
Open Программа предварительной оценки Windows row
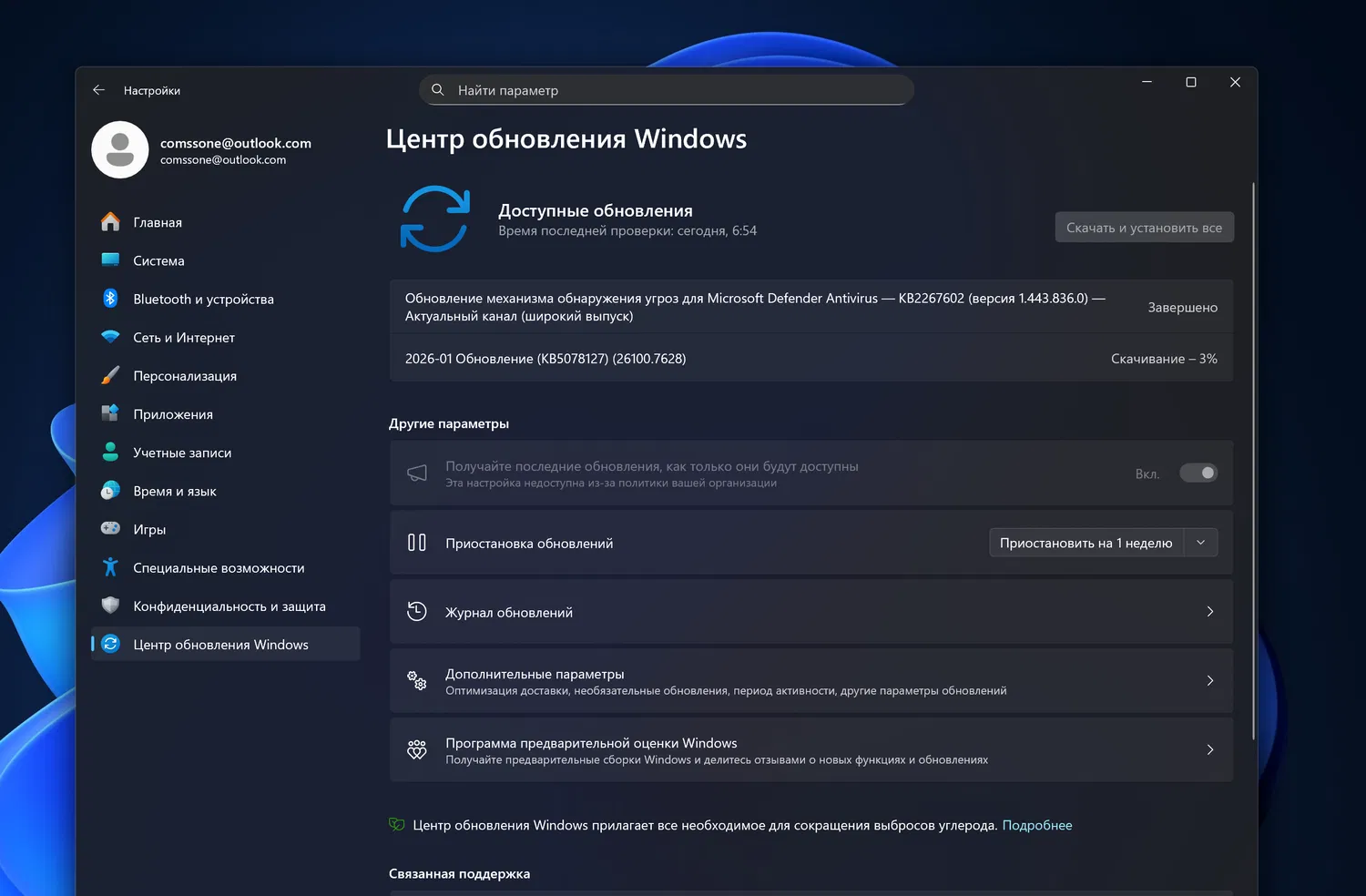(x=811, y=750)
